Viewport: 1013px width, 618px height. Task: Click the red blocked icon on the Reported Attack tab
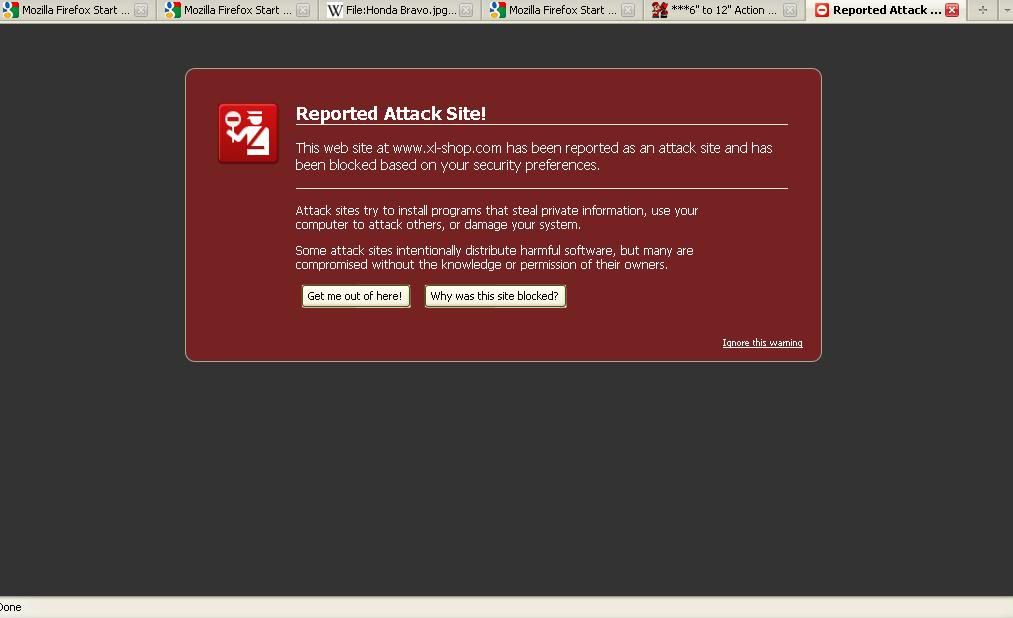821,10
